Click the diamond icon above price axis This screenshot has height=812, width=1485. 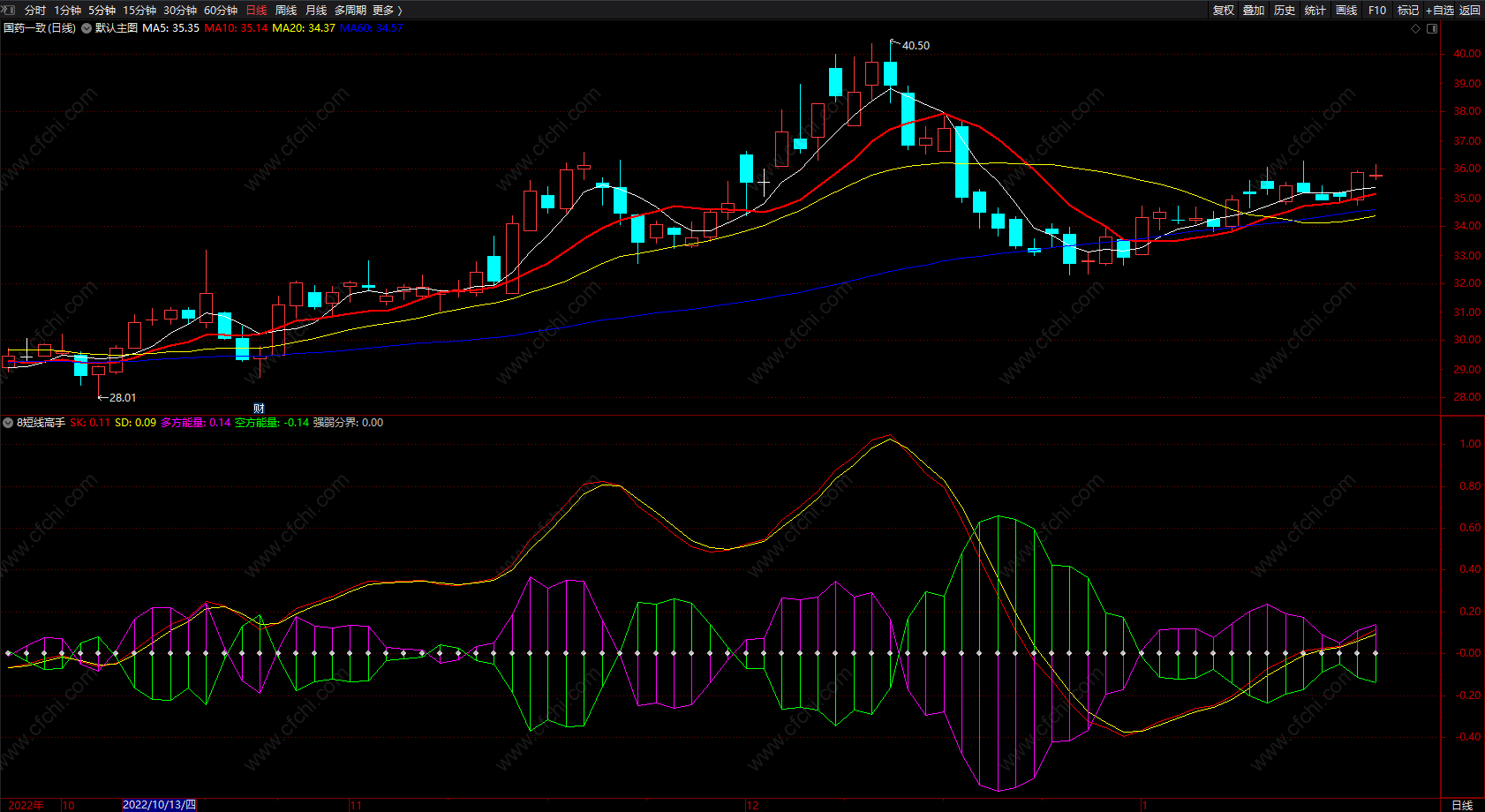pos(1416,28)
